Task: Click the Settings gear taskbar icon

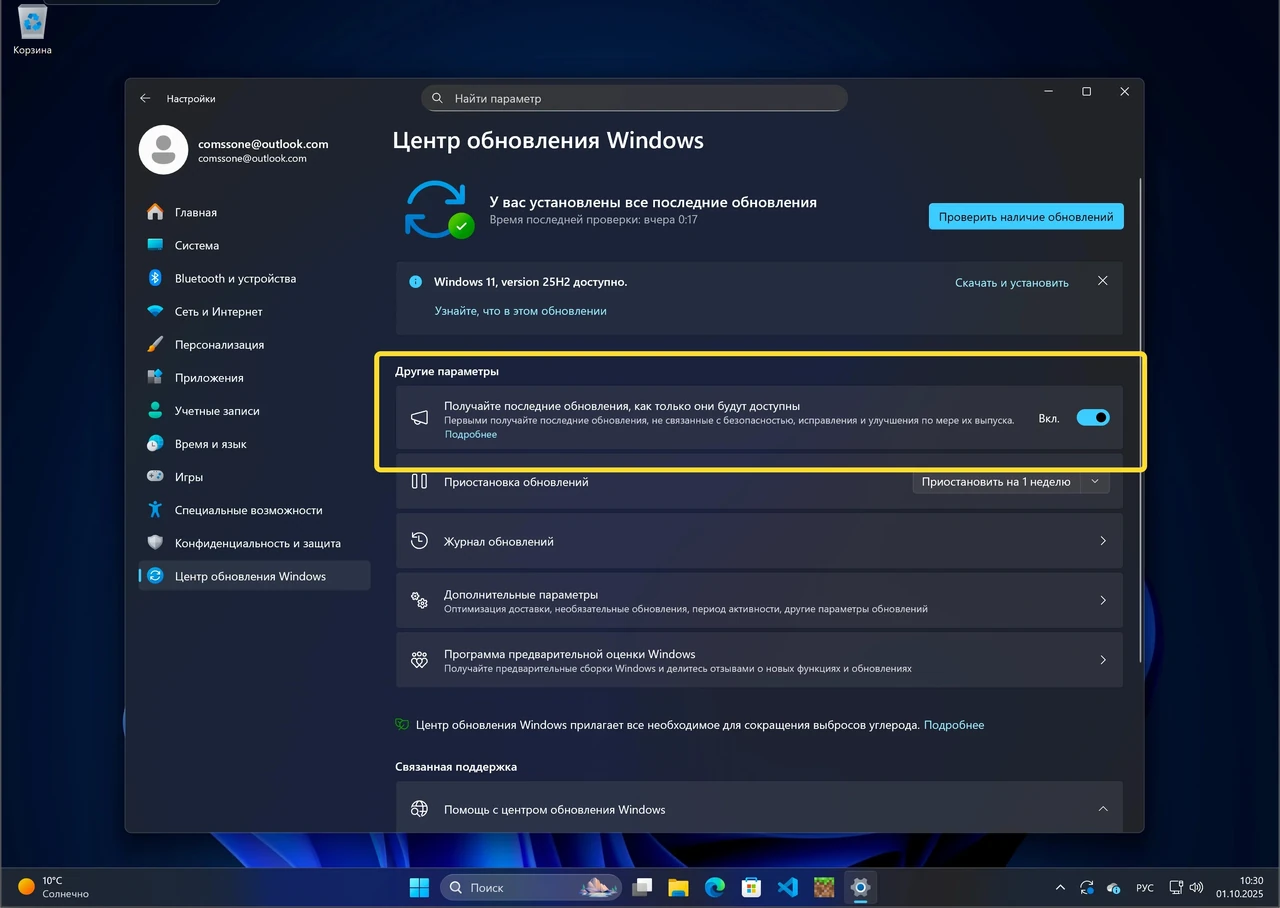Action: pyautogui.click(x=860, y=887)
